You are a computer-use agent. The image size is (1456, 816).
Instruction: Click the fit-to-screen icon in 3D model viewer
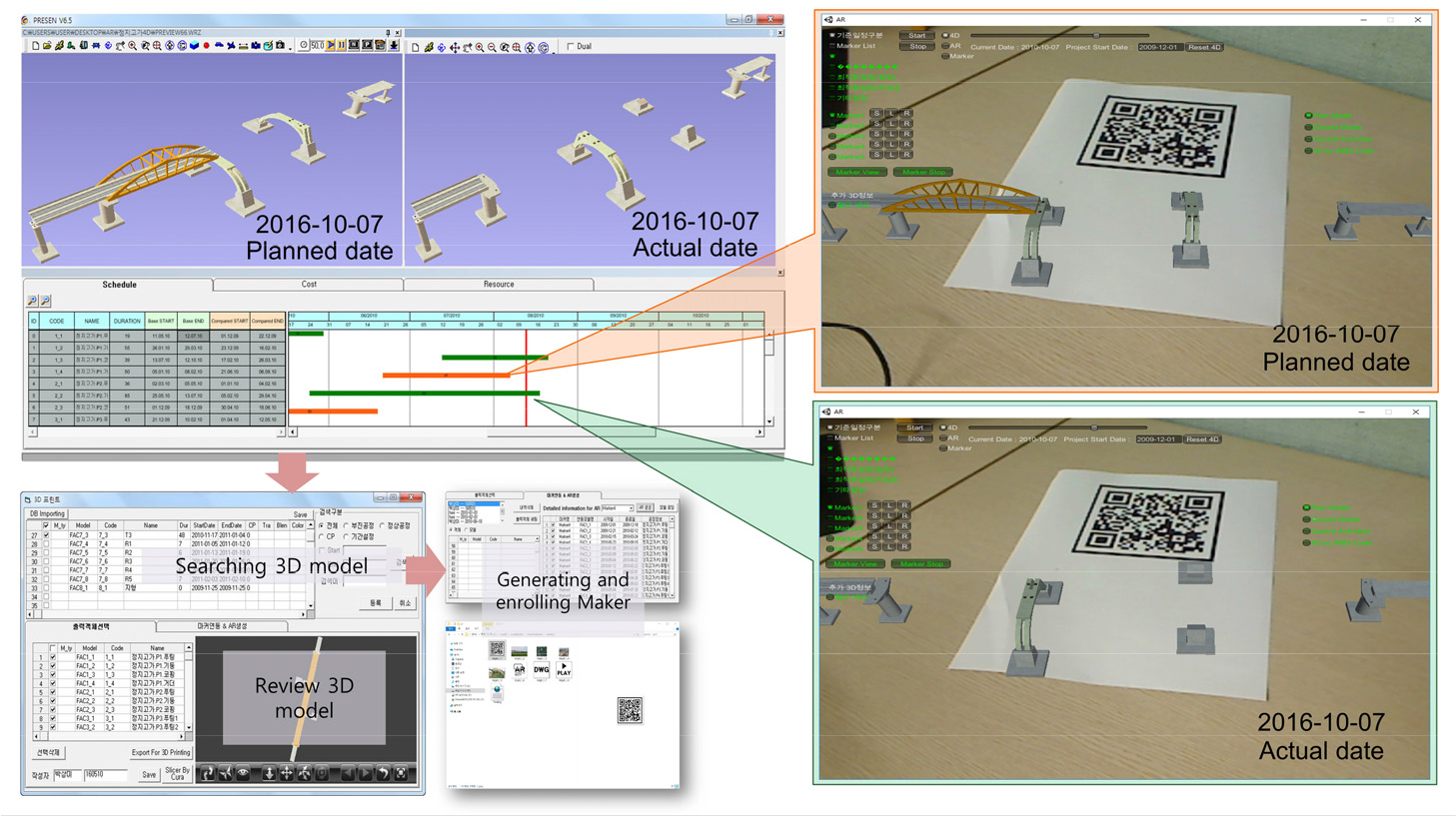tap(401, 773)
